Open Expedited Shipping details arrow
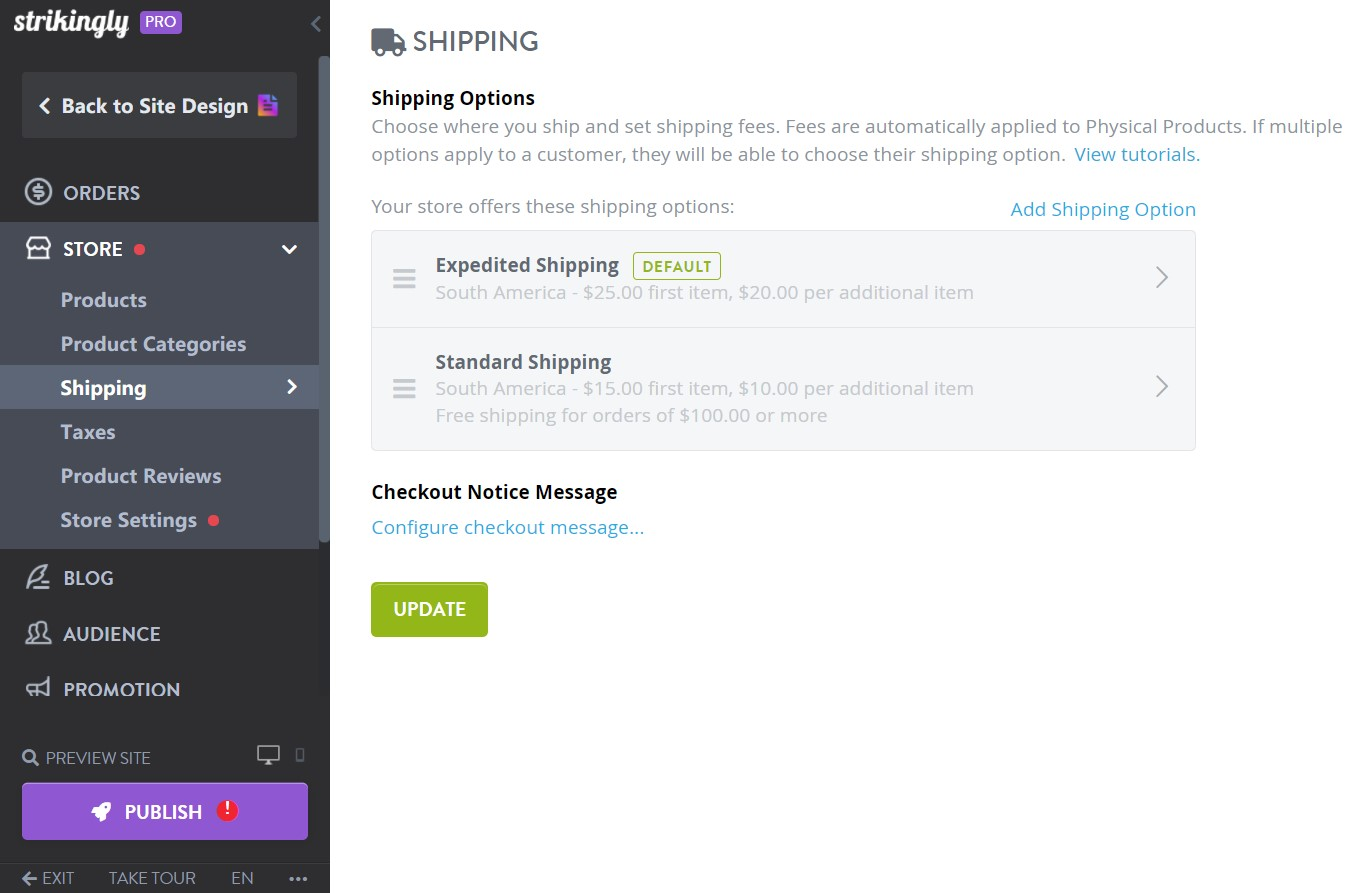Screen dimensions: 1366x893 [x=1162, y=278]
